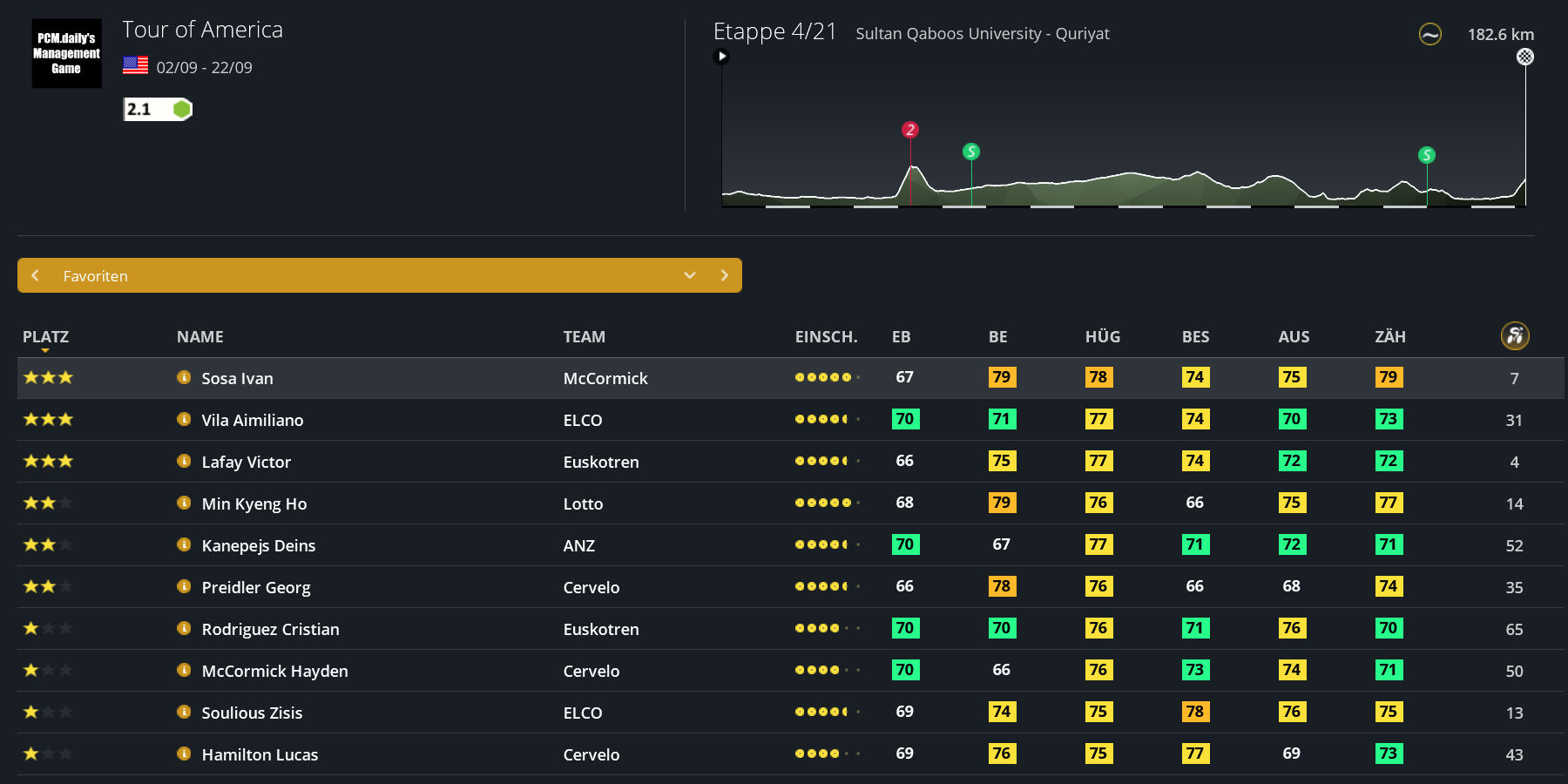
Task: Click the hilly stage type icon
Action: coord(1429,34)
